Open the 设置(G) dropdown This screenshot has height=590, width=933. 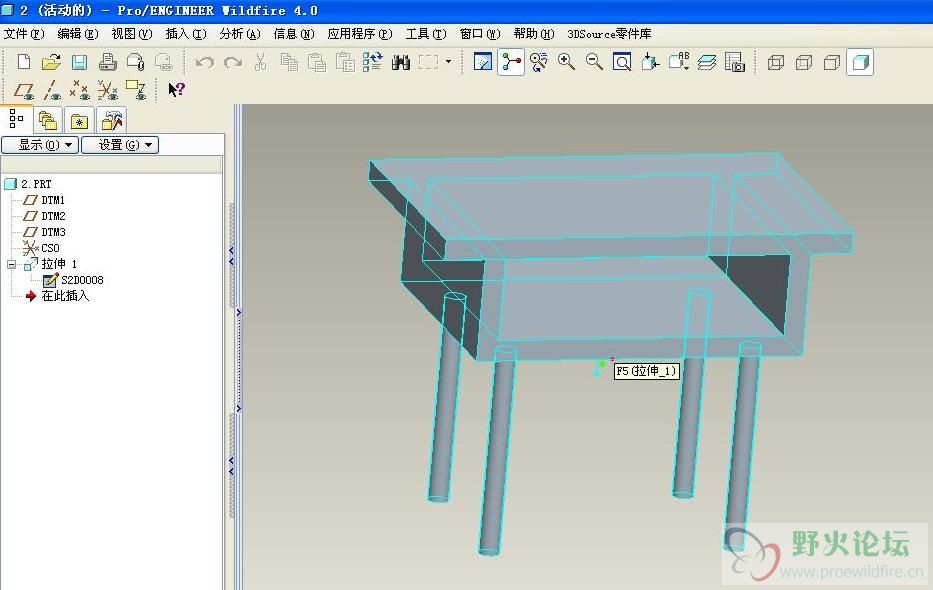coord(120,145)
